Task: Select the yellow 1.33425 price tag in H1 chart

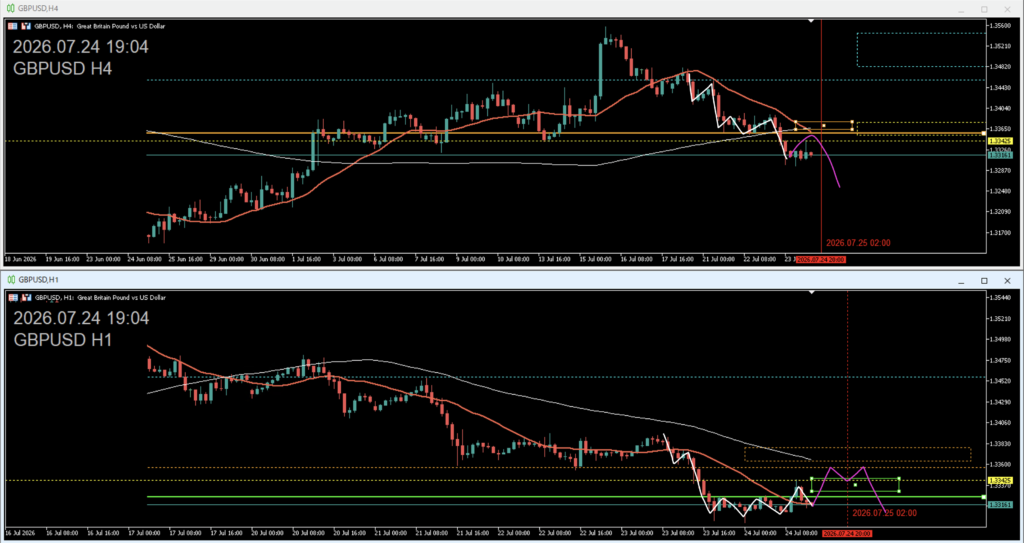Action: coord(1000,480)
